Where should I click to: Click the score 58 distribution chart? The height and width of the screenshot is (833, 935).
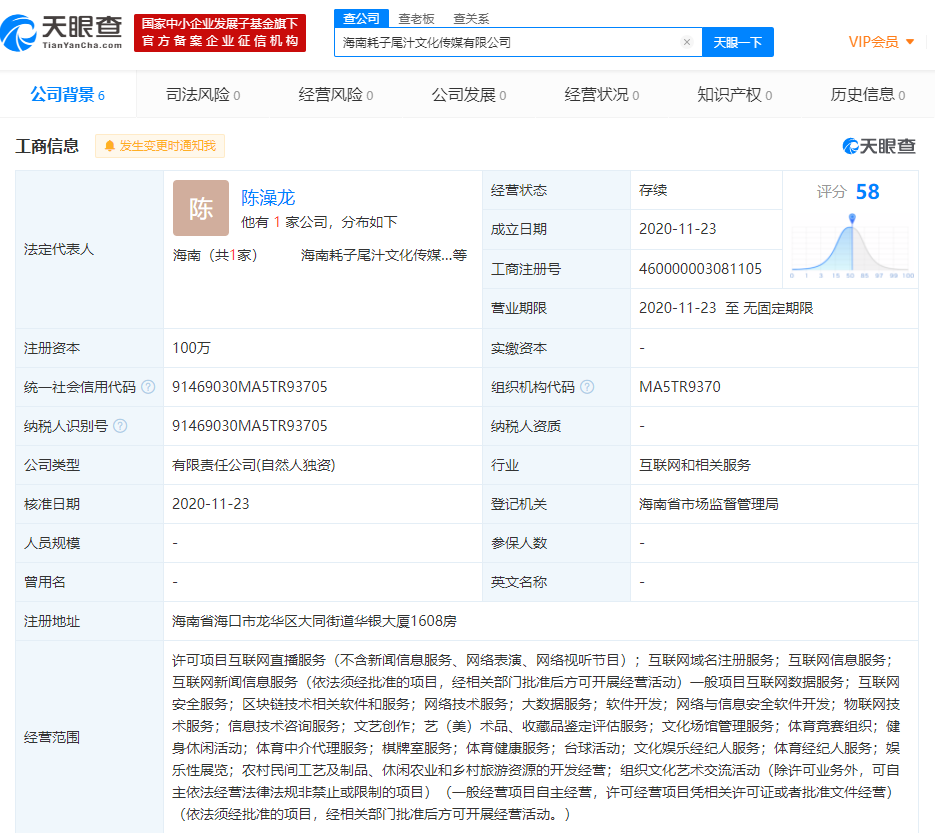[x=852, y=246]
